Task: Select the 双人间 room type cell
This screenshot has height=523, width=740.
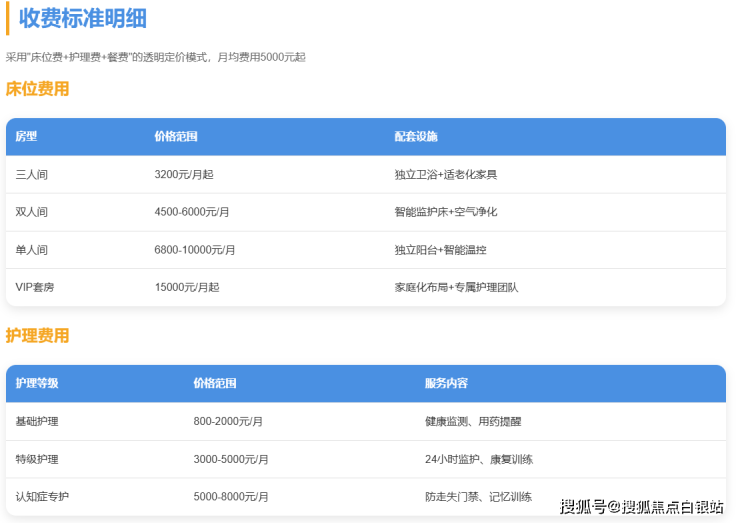Action: click(32, 212)
